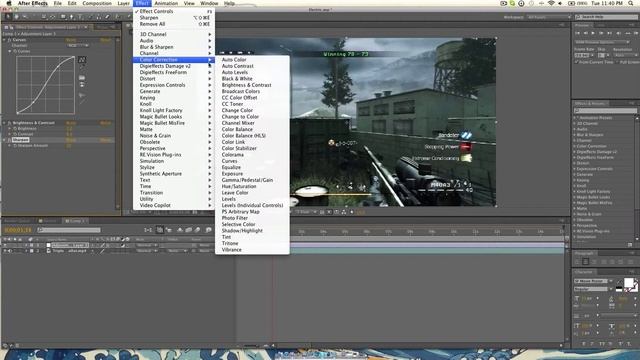Click the curve bezier mode icon
This screenshot has width=640, height=360.
click(x=82, y=60)
